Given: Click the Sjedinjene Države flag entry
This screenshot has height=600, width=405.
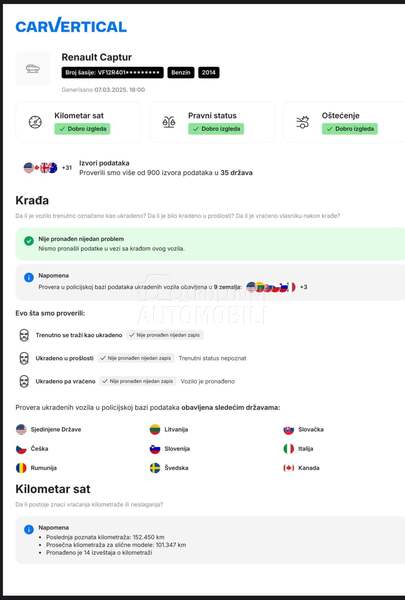Looking at the screenshot, I should pyautogui.click(x=49, y=429).
